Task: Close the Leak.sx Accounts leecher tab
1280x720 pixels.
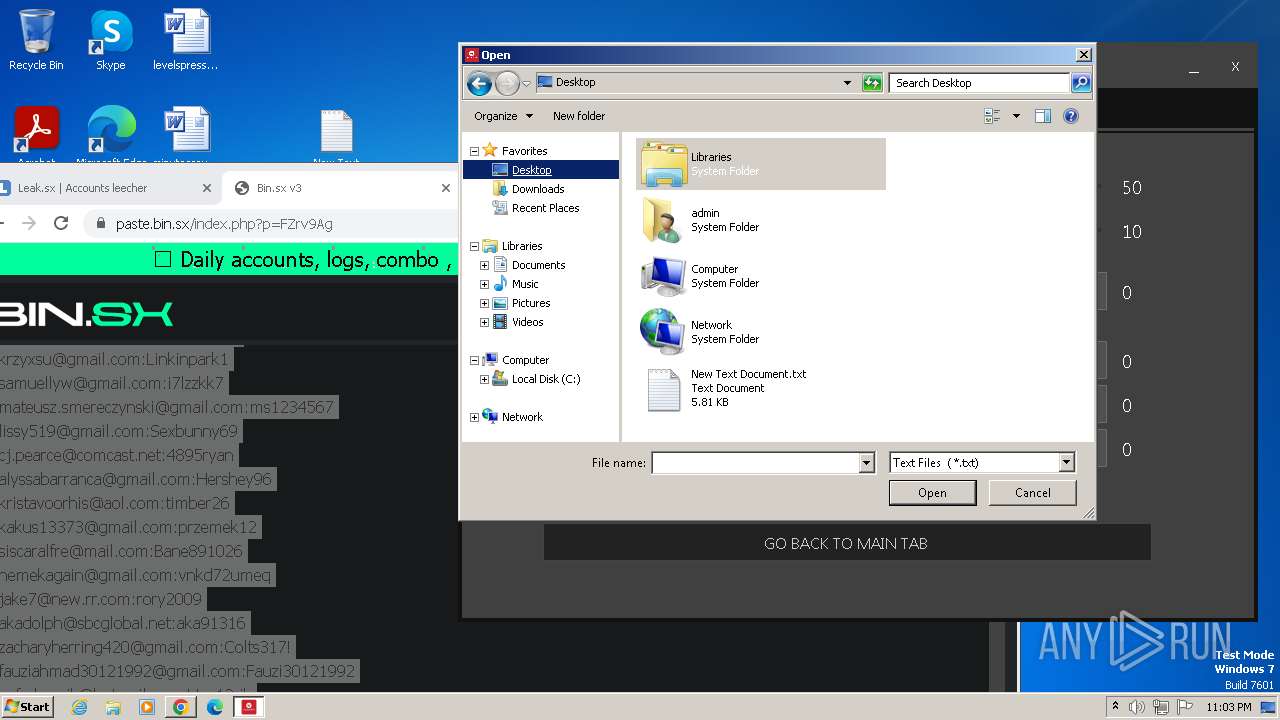Action: click(x=207, y=188)
